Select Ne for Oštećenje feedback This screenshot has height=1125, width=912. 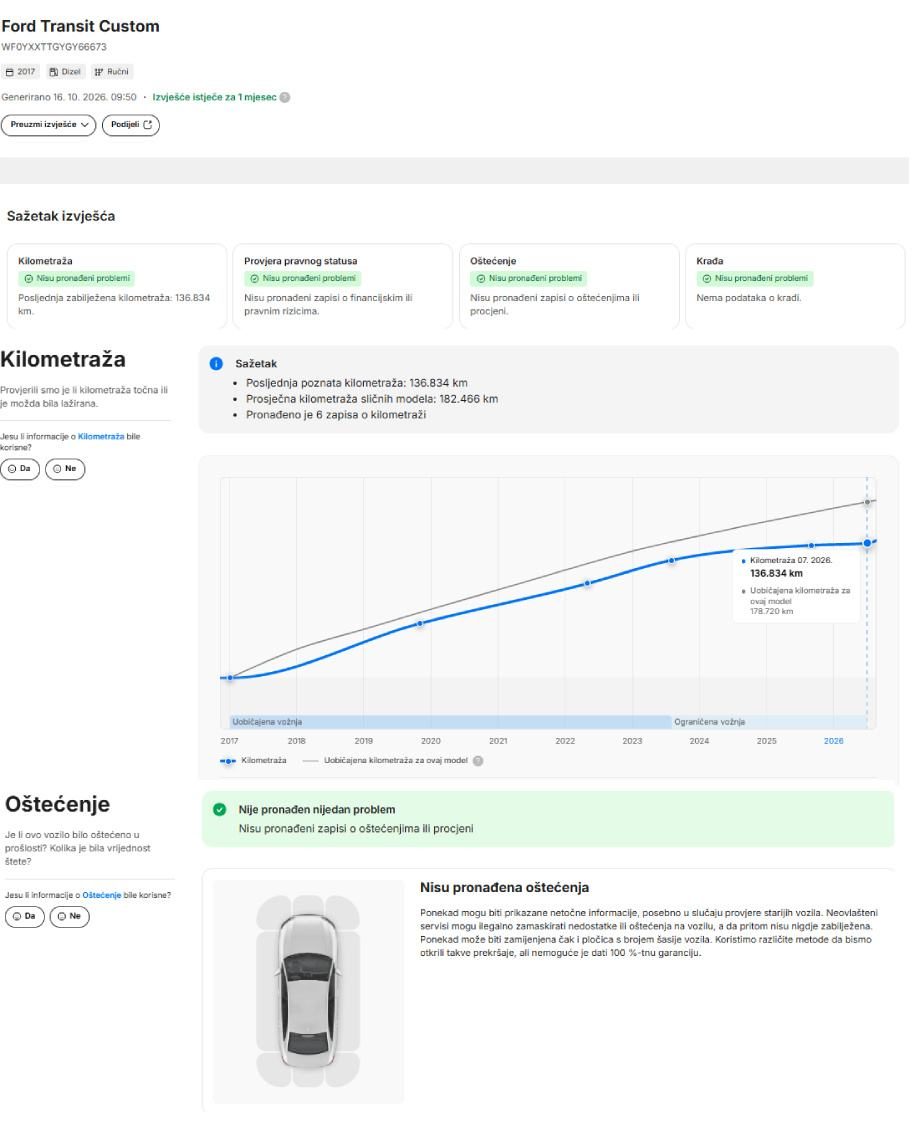[x=70, y=917]
